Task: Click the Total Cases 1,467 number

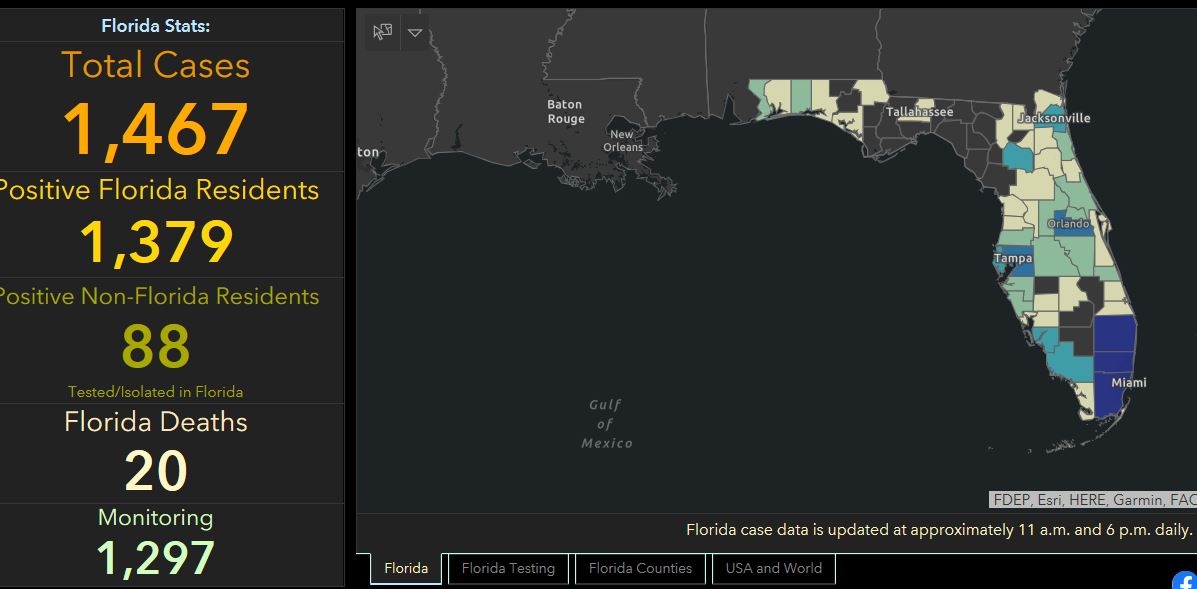Action: tap(156, 130)
